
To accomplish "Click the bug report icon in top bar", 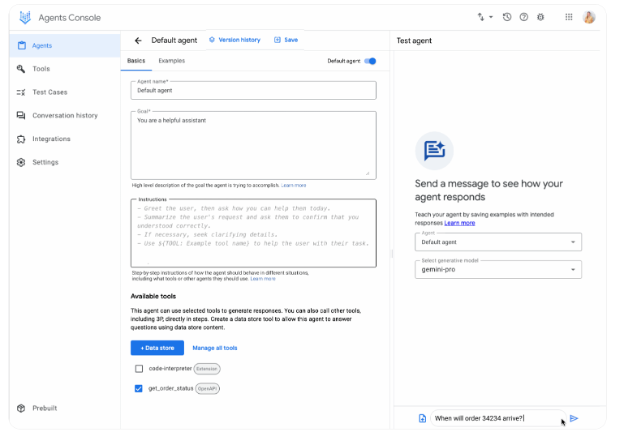I will pyautogui.click(x=540, y=17).
